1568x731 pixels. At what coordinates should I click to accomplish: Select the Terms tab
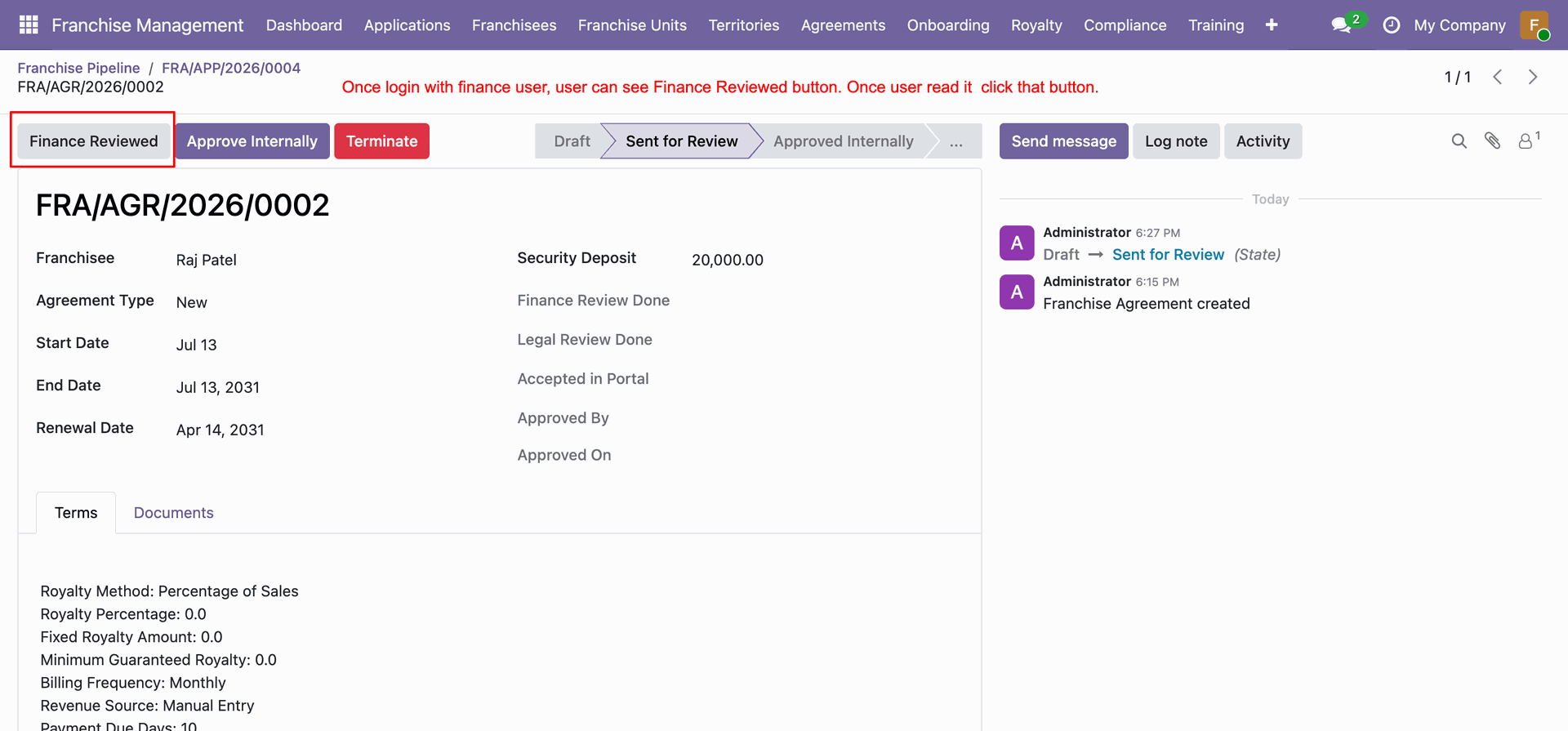[x=76, y=513]
